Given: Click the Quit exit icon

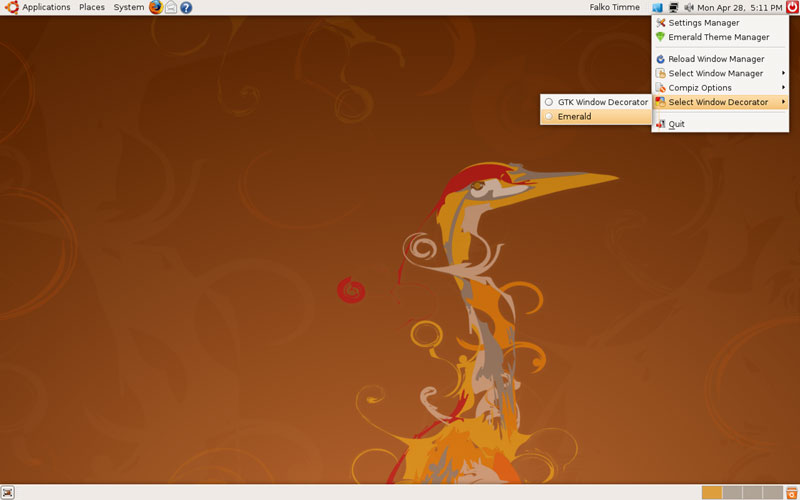Looking at the screenshot, I should click(x=661, y=124).
